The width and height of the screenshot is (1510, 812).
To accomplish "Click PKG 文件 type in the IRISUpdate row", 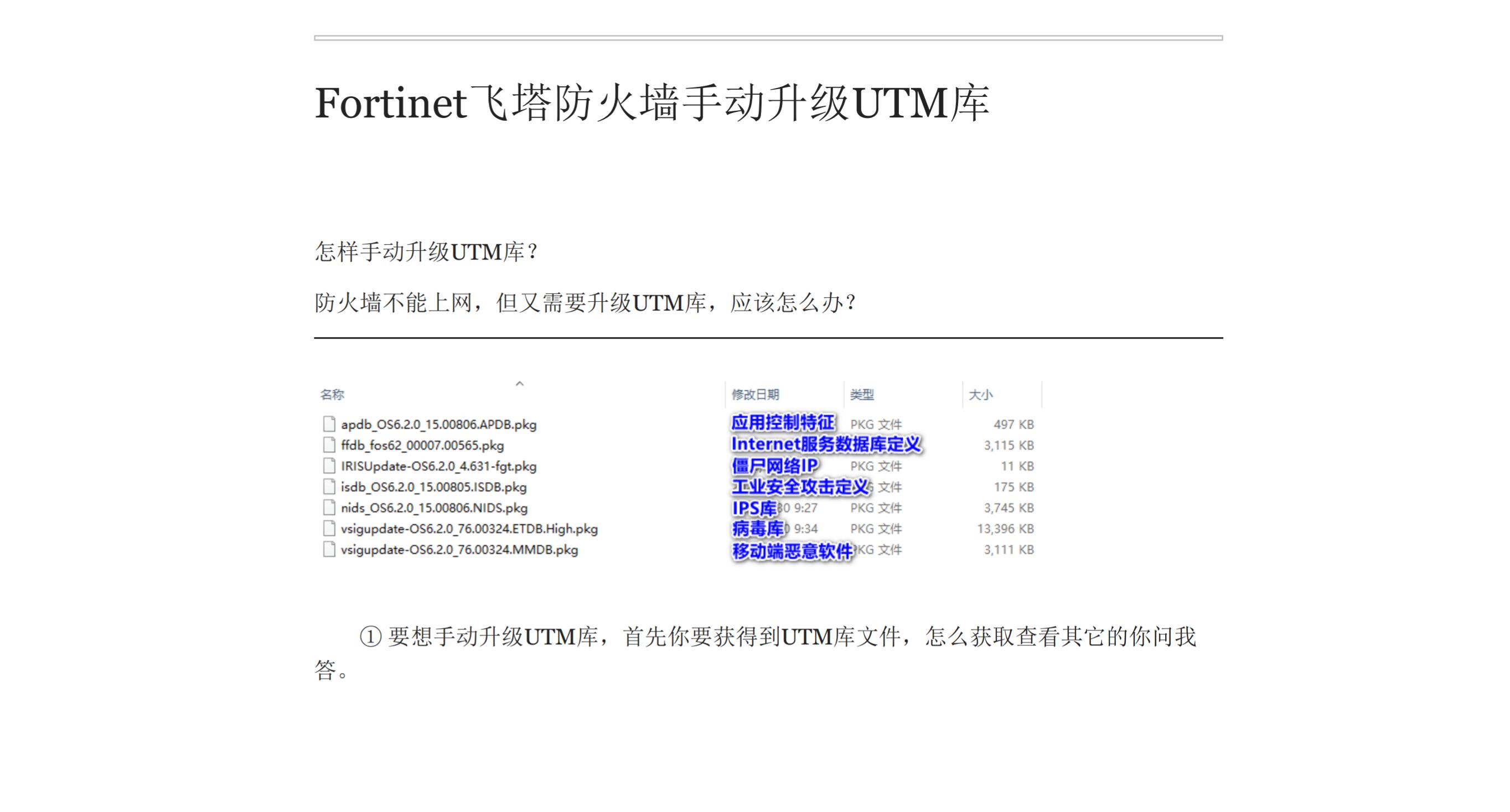I will tap(876, 466).
